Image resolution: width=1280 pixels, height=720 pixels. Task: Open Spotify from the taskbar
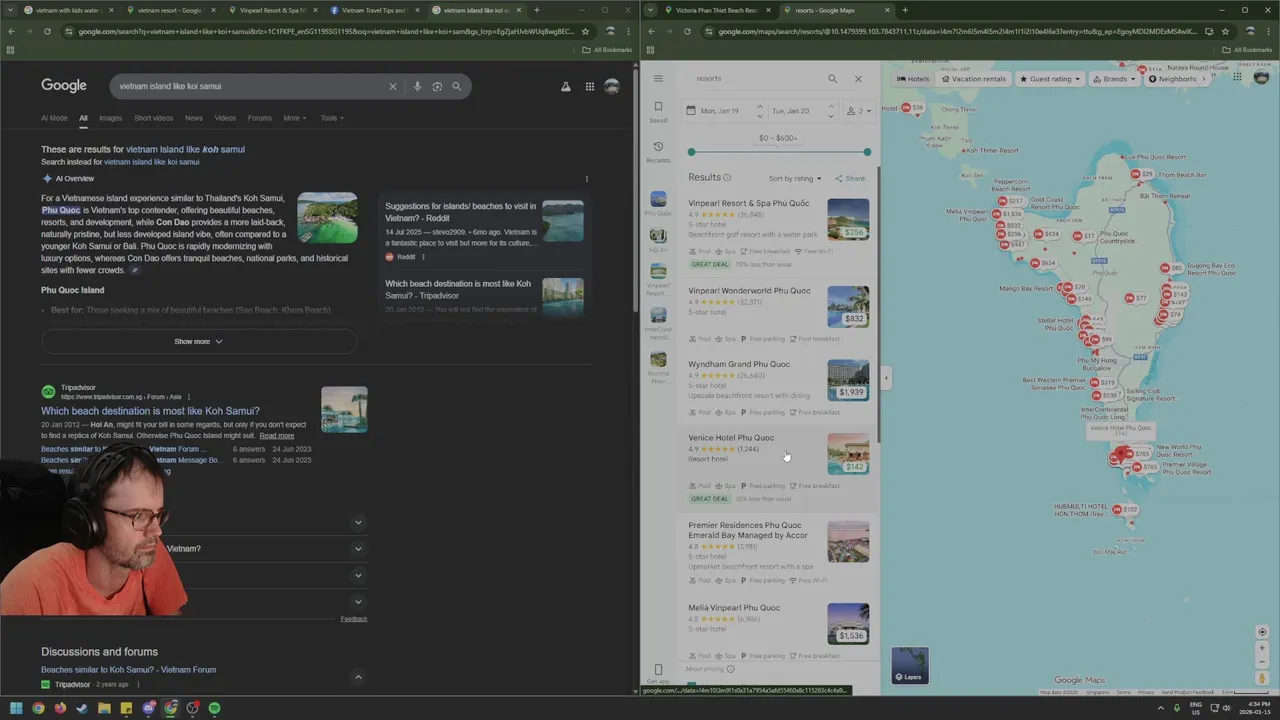point(214,708)
